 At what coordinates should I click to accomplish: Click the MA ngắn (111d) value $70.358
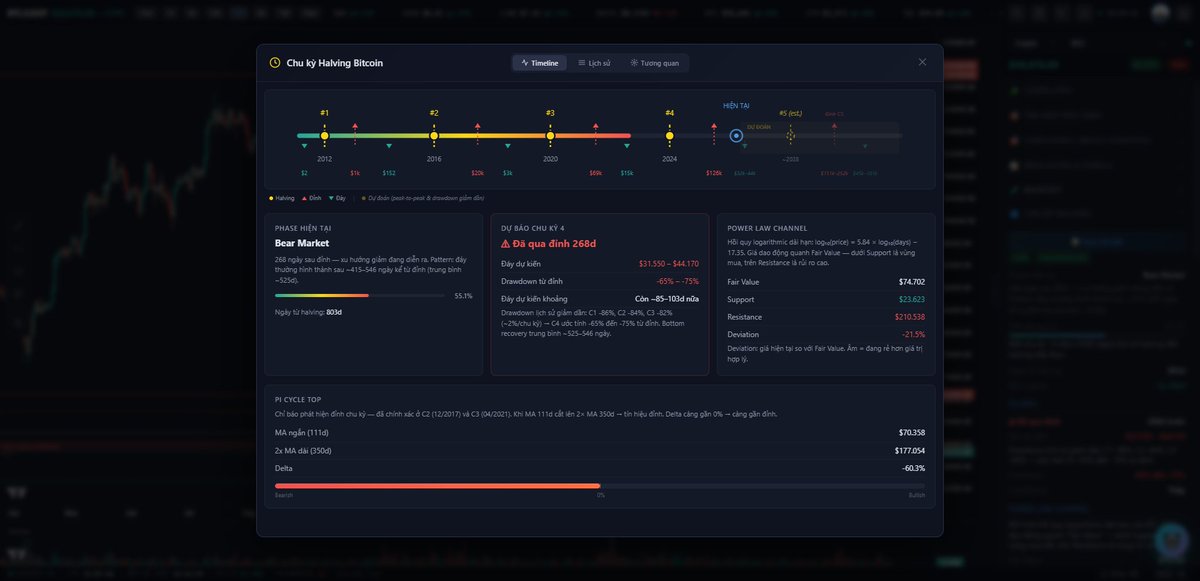[912, 433]
